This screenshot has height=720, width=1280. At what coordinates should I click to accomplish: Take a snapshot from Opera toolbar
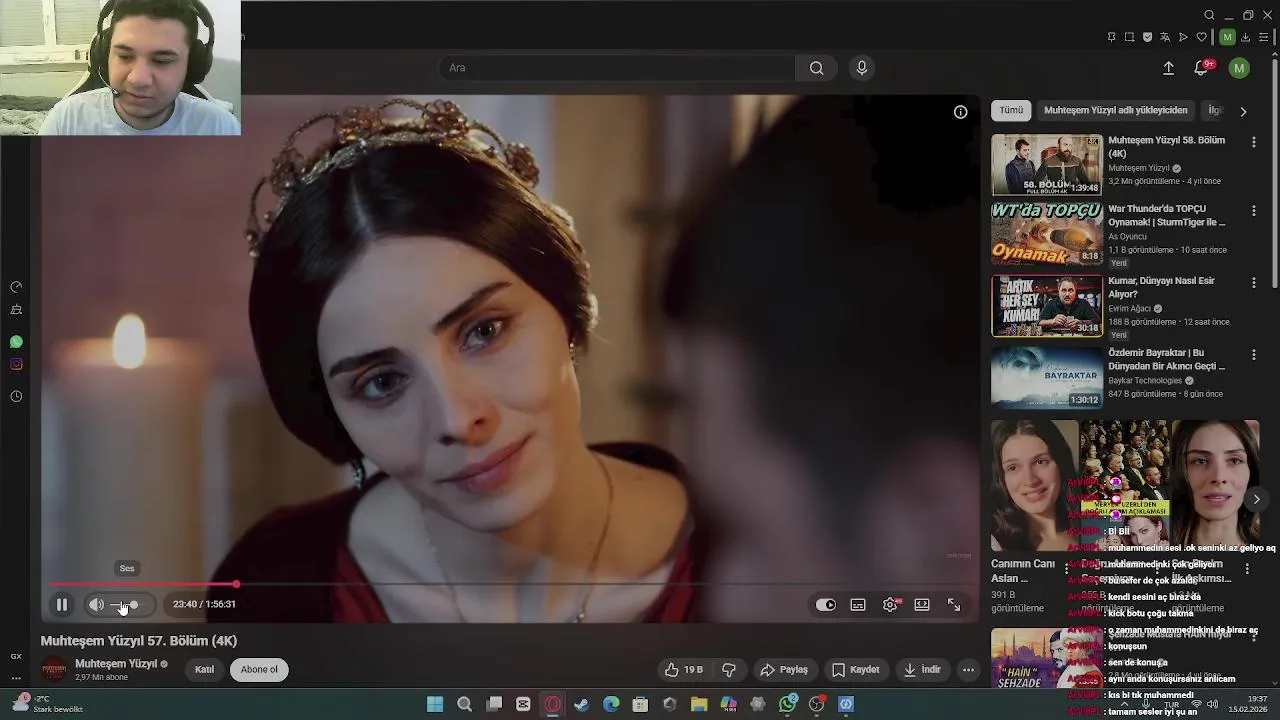tap(1129, 37)
